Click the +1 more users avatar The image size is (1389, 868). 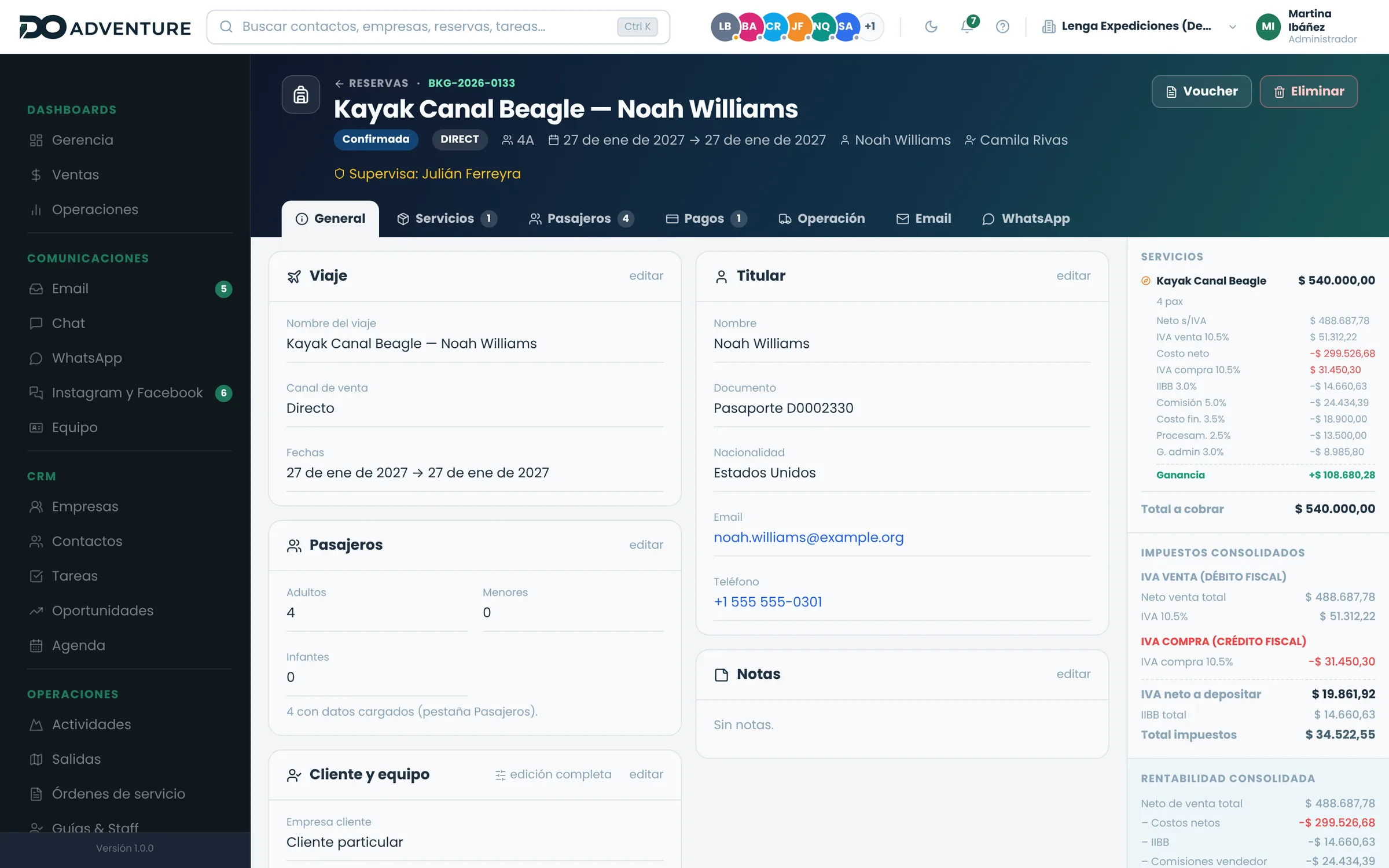[x=870, y=27]
